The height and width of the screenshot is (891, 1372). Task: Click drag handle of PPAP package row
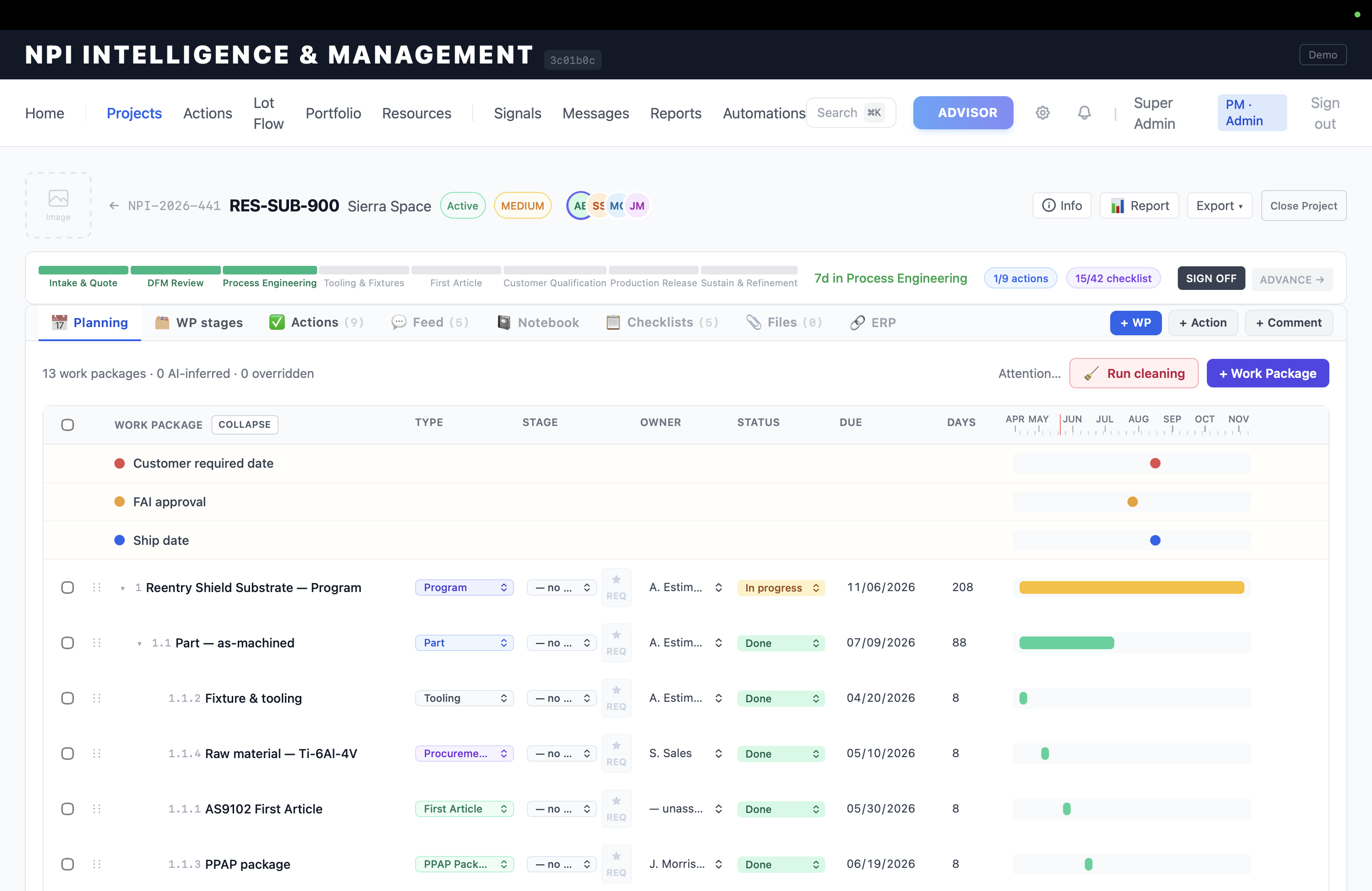[97, 864]
